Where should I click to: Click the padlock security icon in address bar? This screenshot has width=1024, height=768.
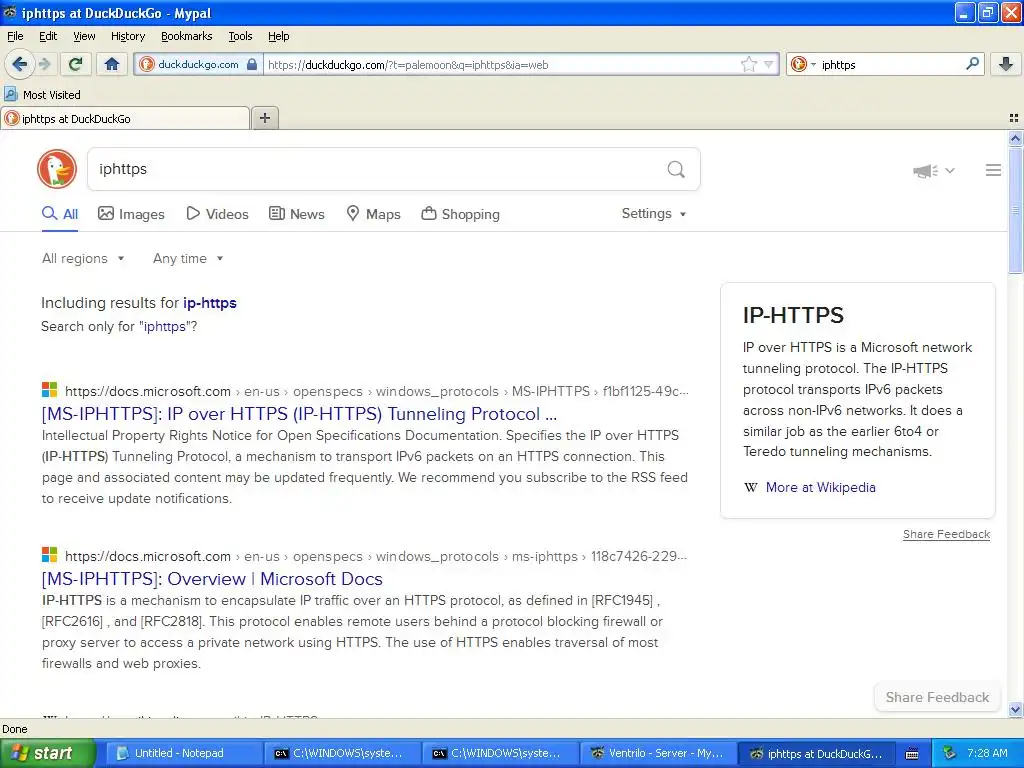[252, 64]
